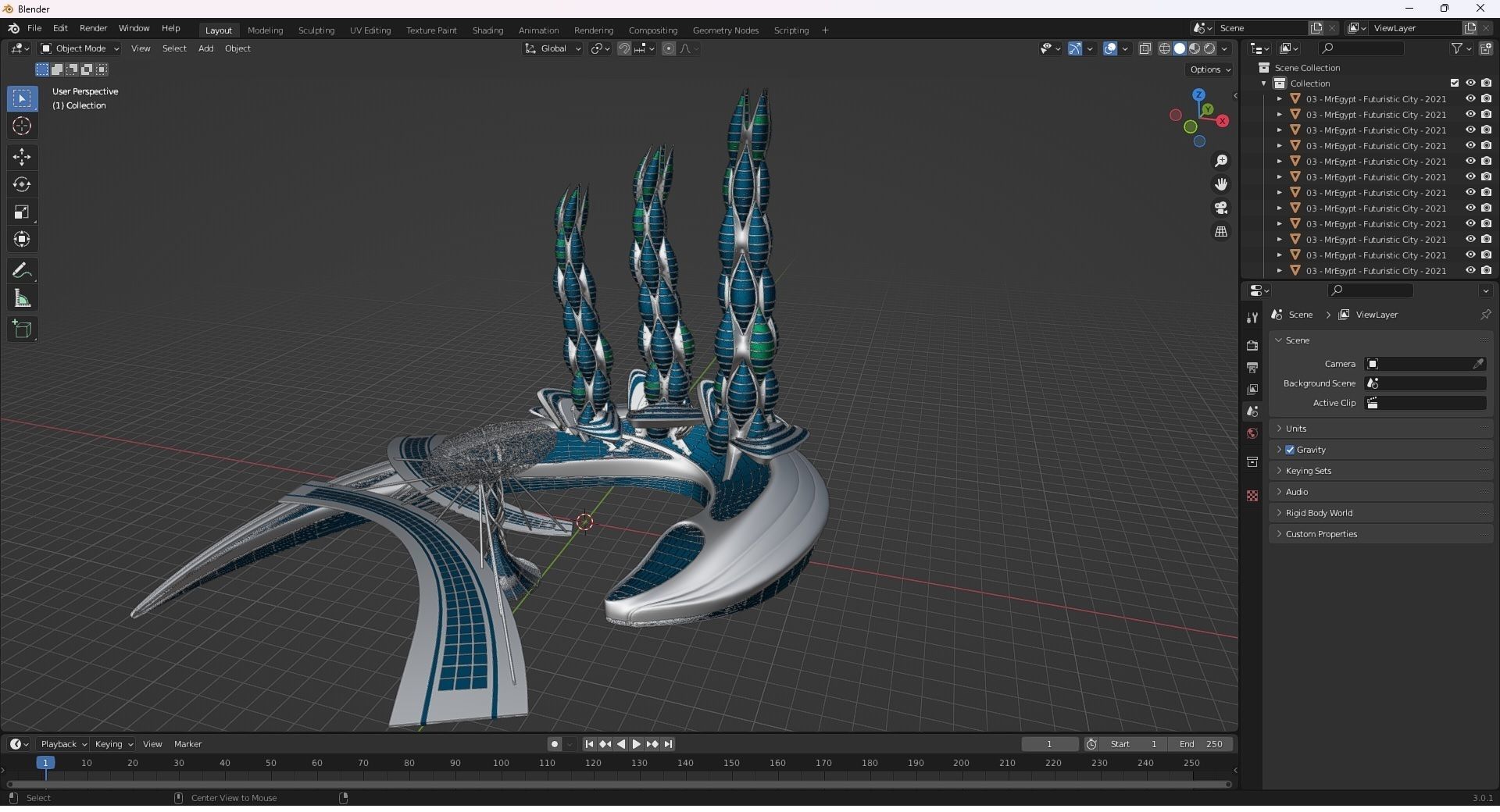Toggle viewport gizmos button

pos(1075,48)
